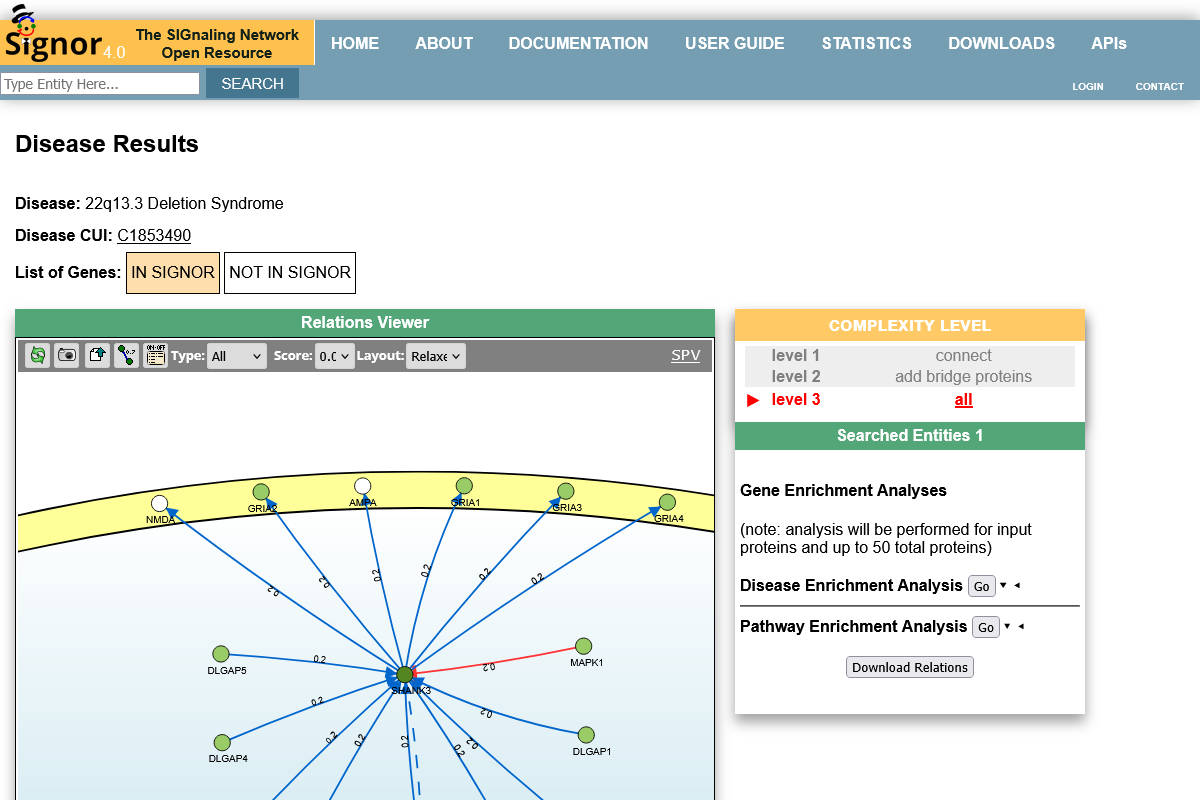Click inside the Type Entity Here search field
This screenshot has width=1200, height=800.
pyautogui.click(x=100, y=83)
